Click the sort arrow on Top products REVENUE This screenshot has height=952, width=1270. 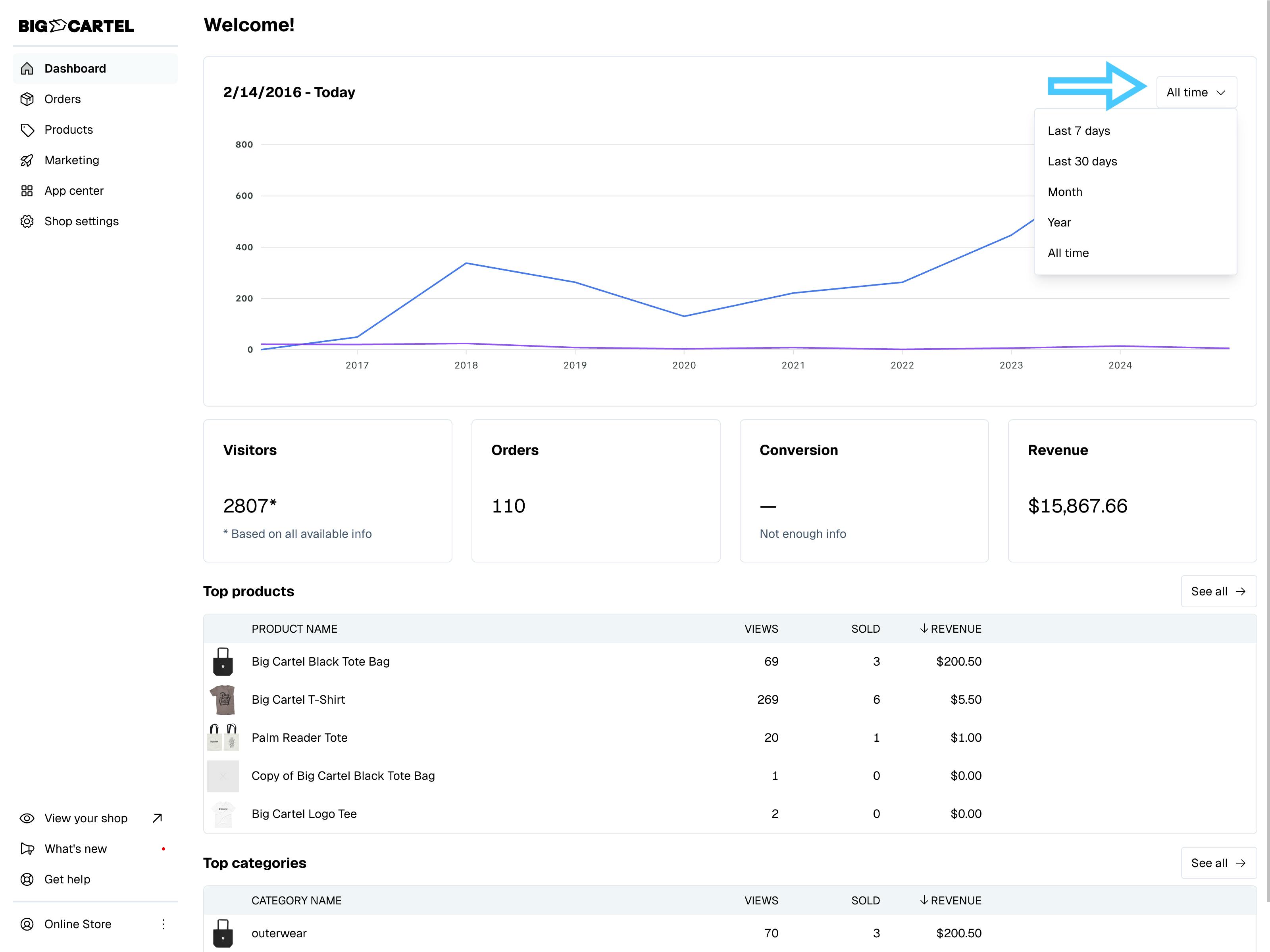[924, 628]
